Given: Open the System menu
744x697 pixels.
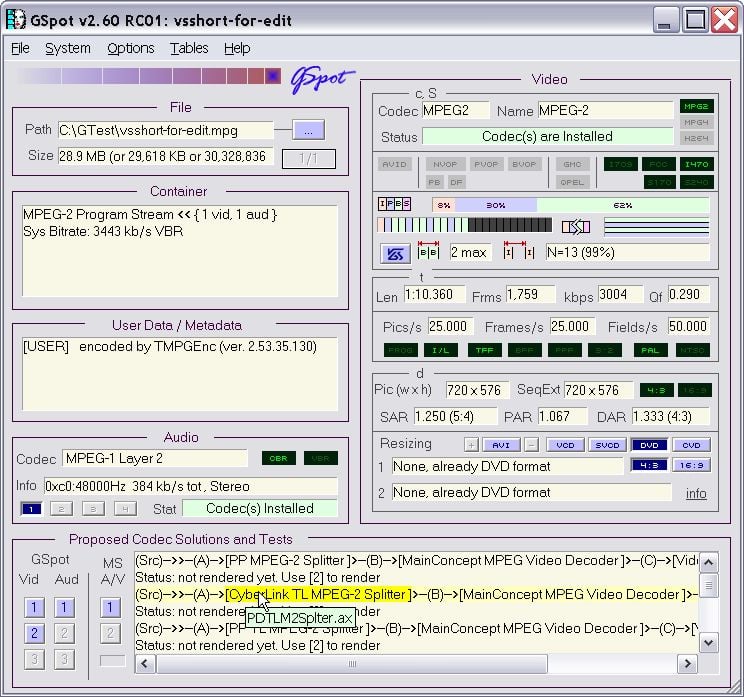Looking at the screenshot, I should point(67,48).
